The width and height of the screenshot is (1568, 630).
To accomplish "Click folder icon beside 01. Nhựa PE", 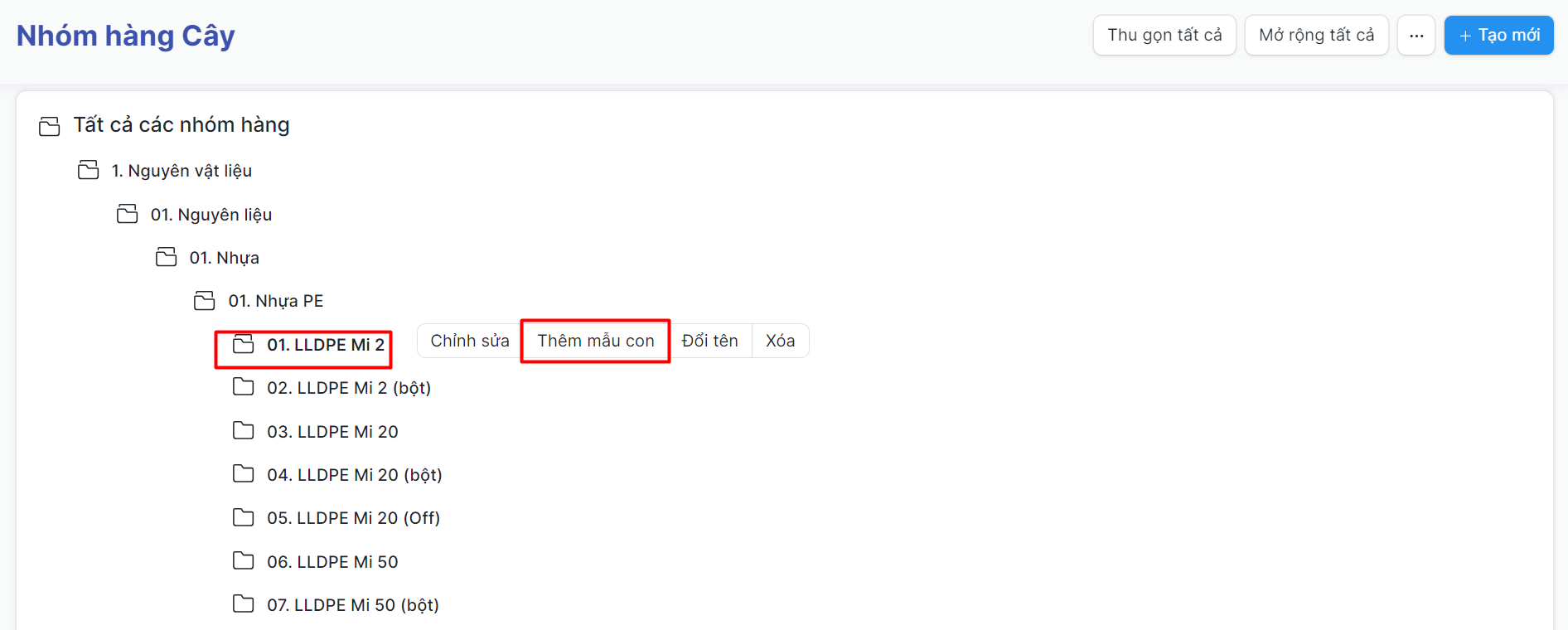I will [x=204, y=301].
